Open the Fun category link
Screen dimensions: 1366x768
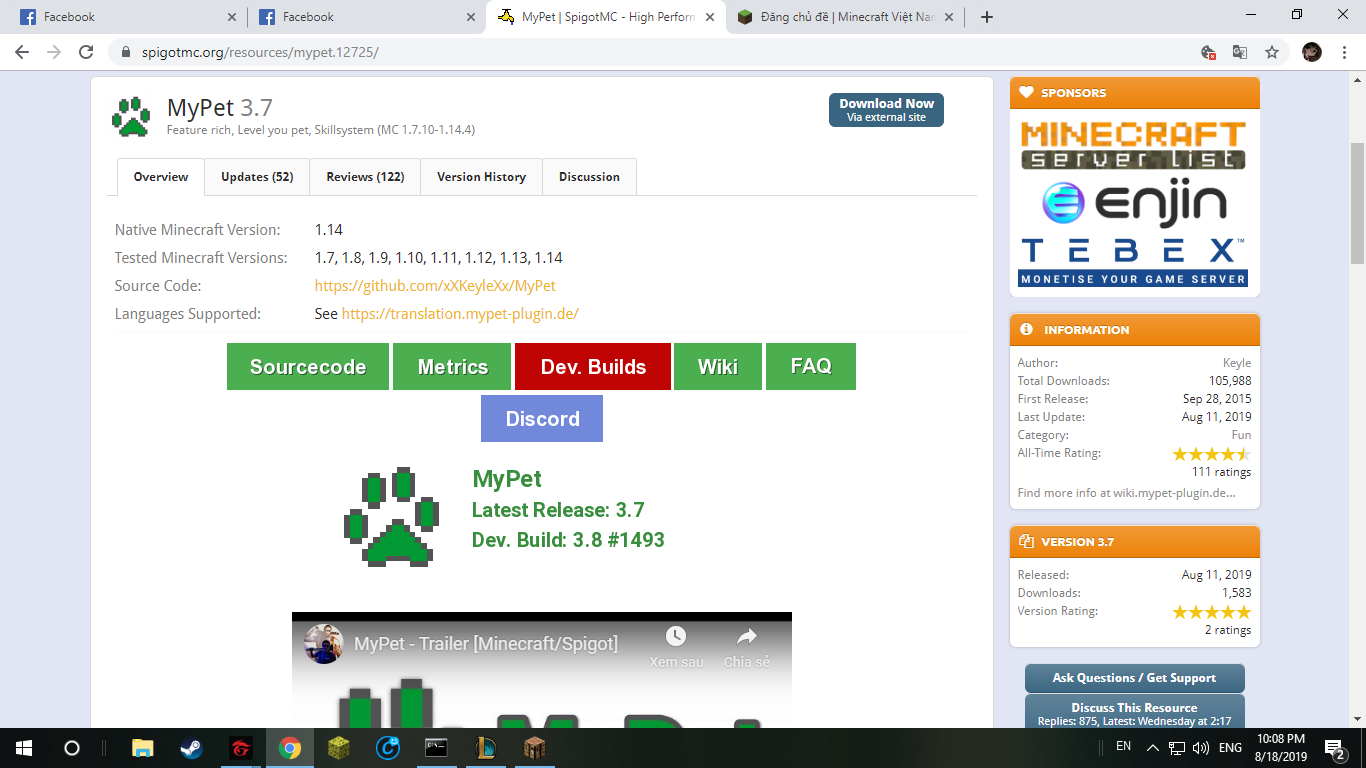click(x=1241, y=435)
